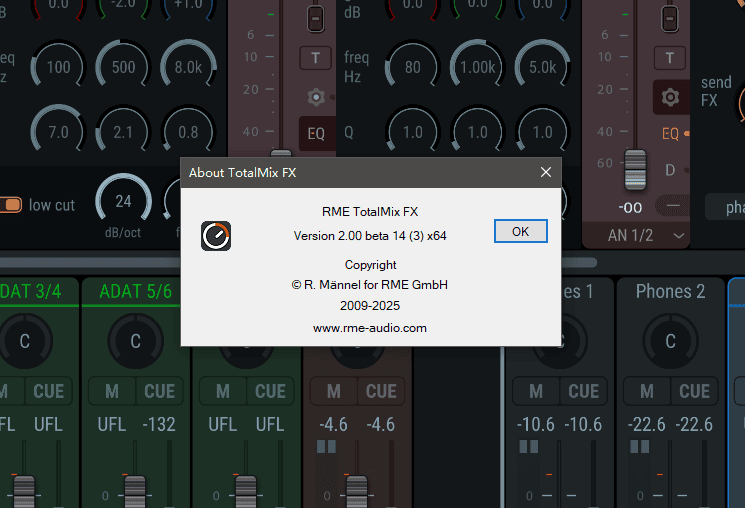The height and width of the screenshot is (508, 745).
Task: Click the pan knob on Phones 2
Action: click(x=670, y=341)
